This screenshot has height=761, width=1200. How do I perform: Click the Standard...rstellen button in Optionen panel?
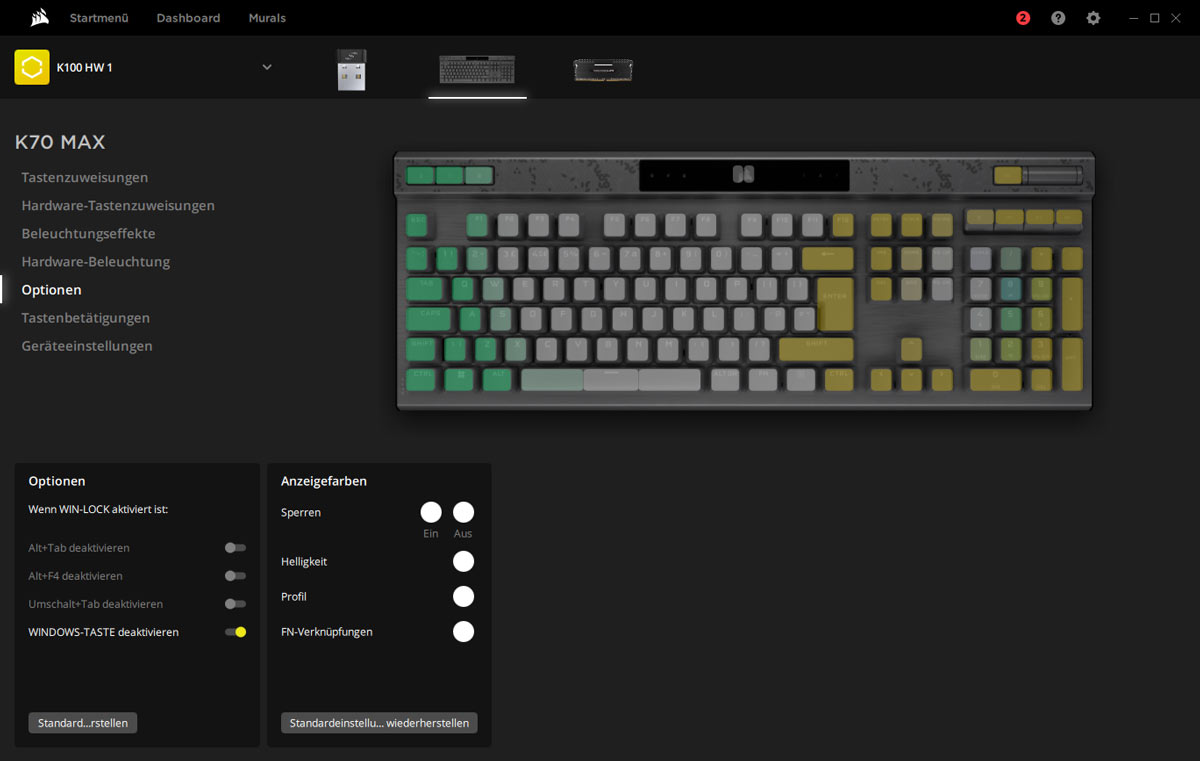(83, 723)
